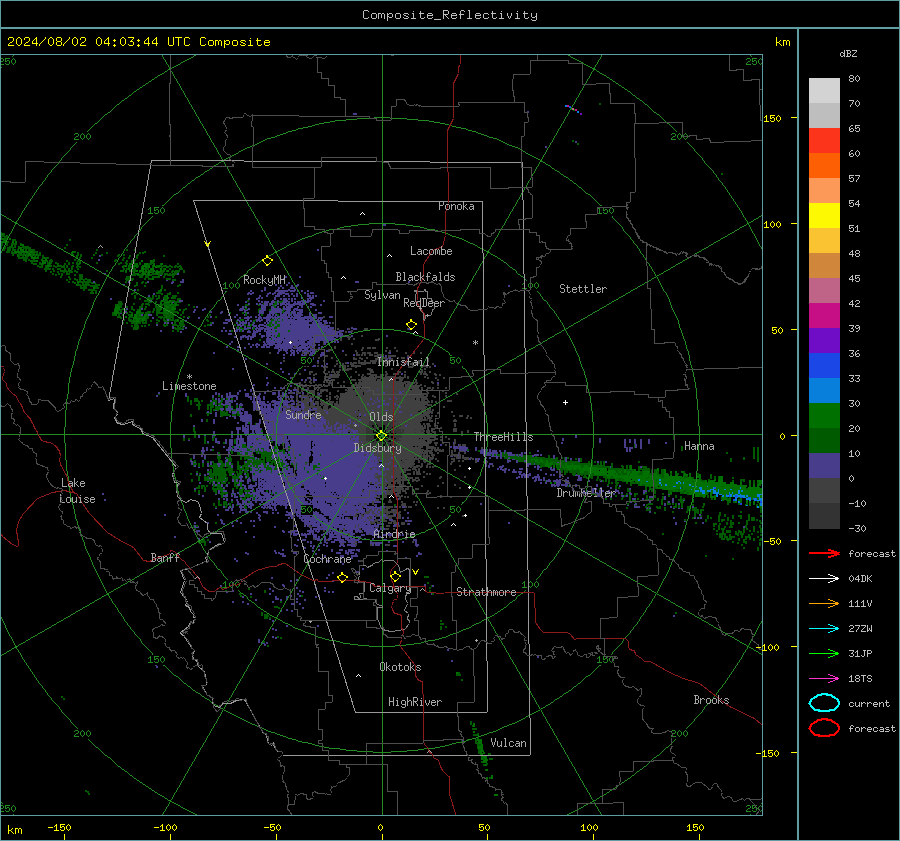Image resolution: width=900 pixels, height=841 pixels.
Task: Click the Didsbury town label
Action: tap(377, 448)
